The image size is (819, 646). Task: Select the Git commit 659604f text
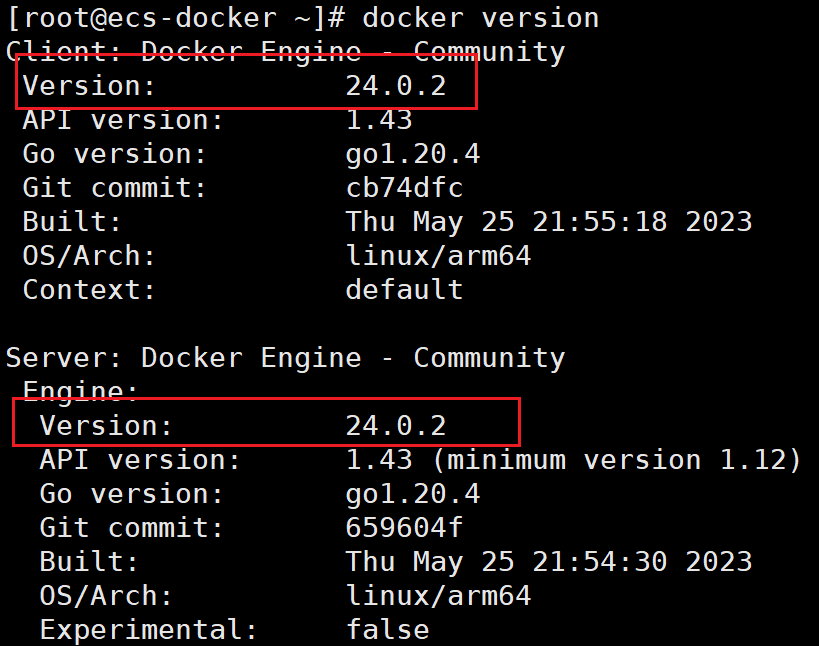(x=404, y=527)
